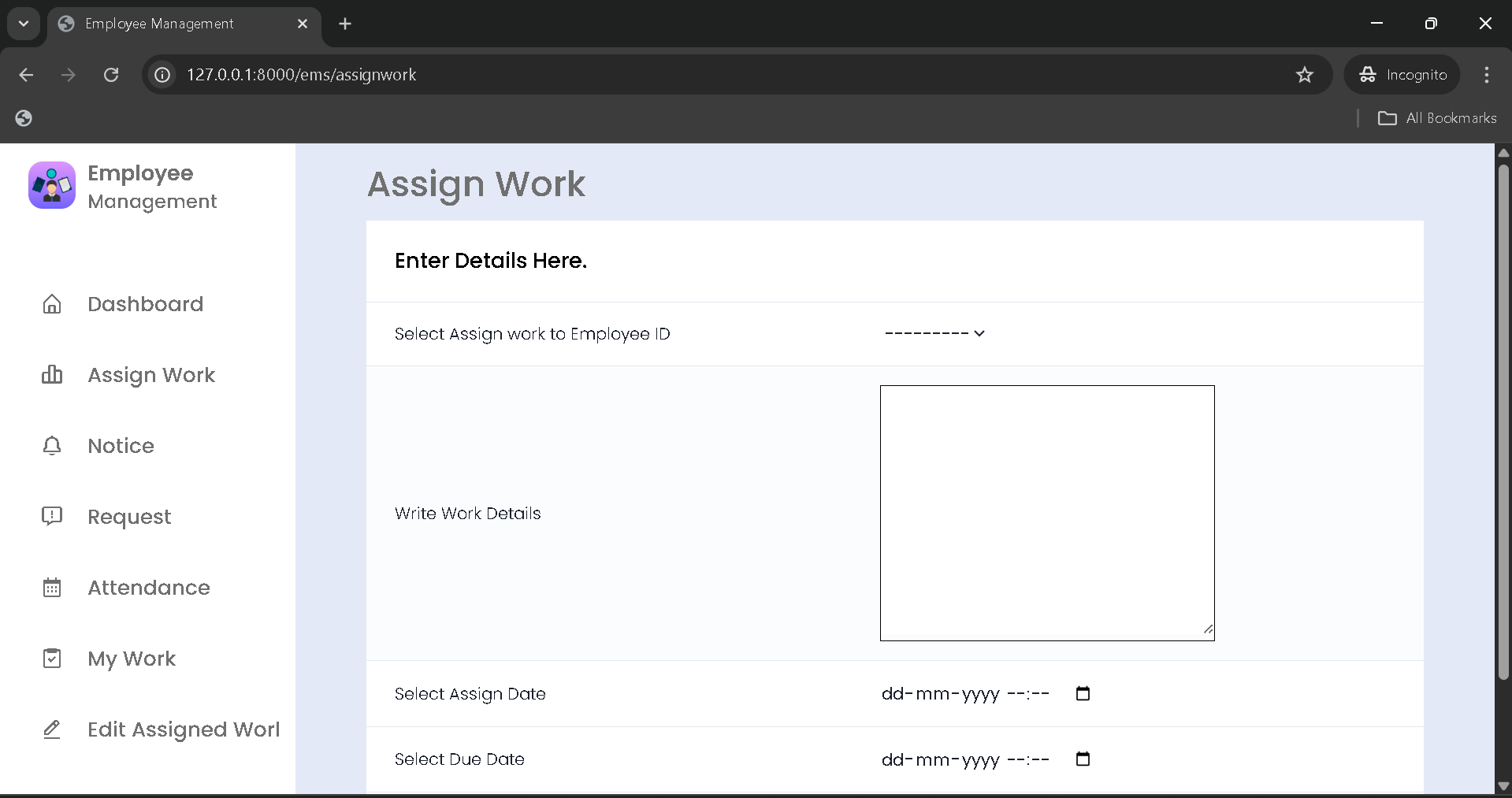This screenshot has width=1512, height=798.
Task: Open the Attendance menu item
Action: [148, 588]
